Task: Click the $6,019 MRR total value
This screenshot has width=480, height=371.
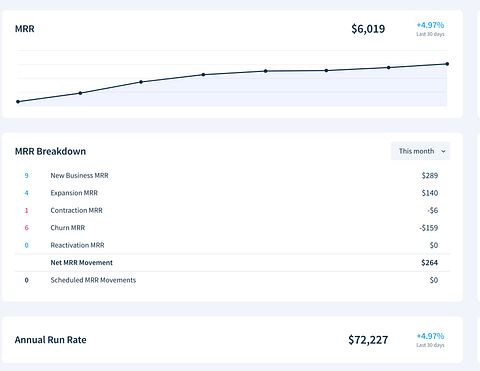Action: coord(368,29)
